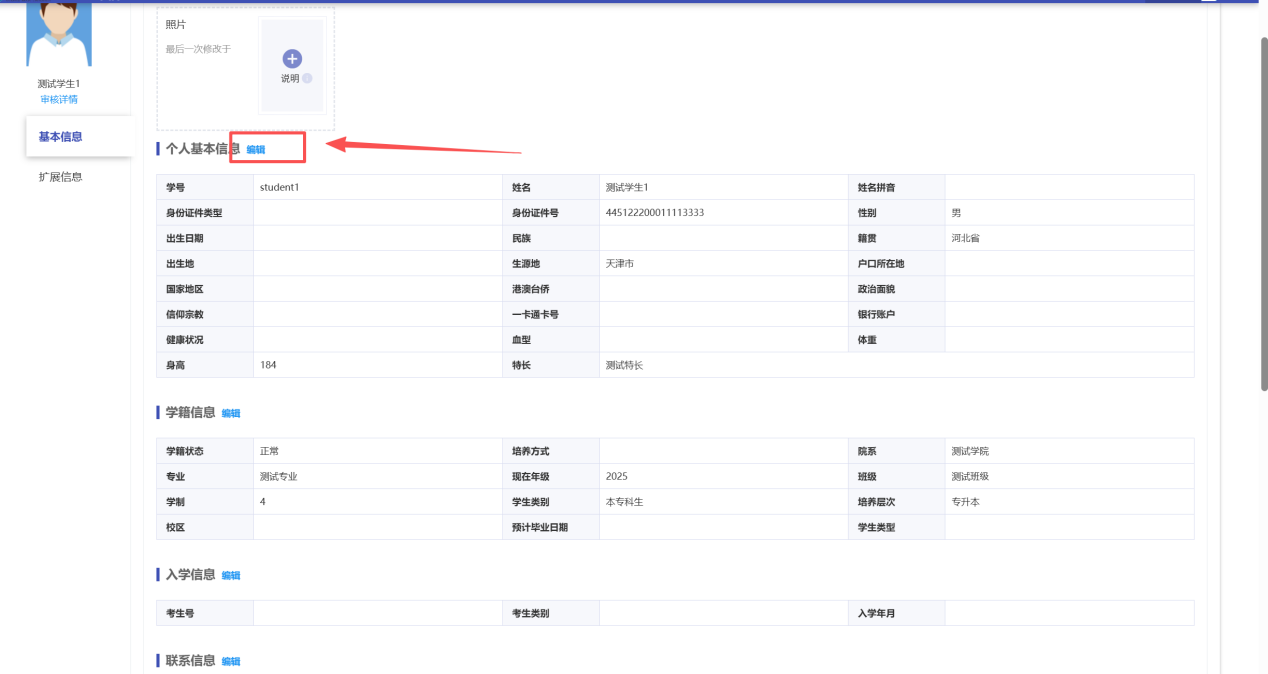Open the 审核详情 link under student name

59,99
